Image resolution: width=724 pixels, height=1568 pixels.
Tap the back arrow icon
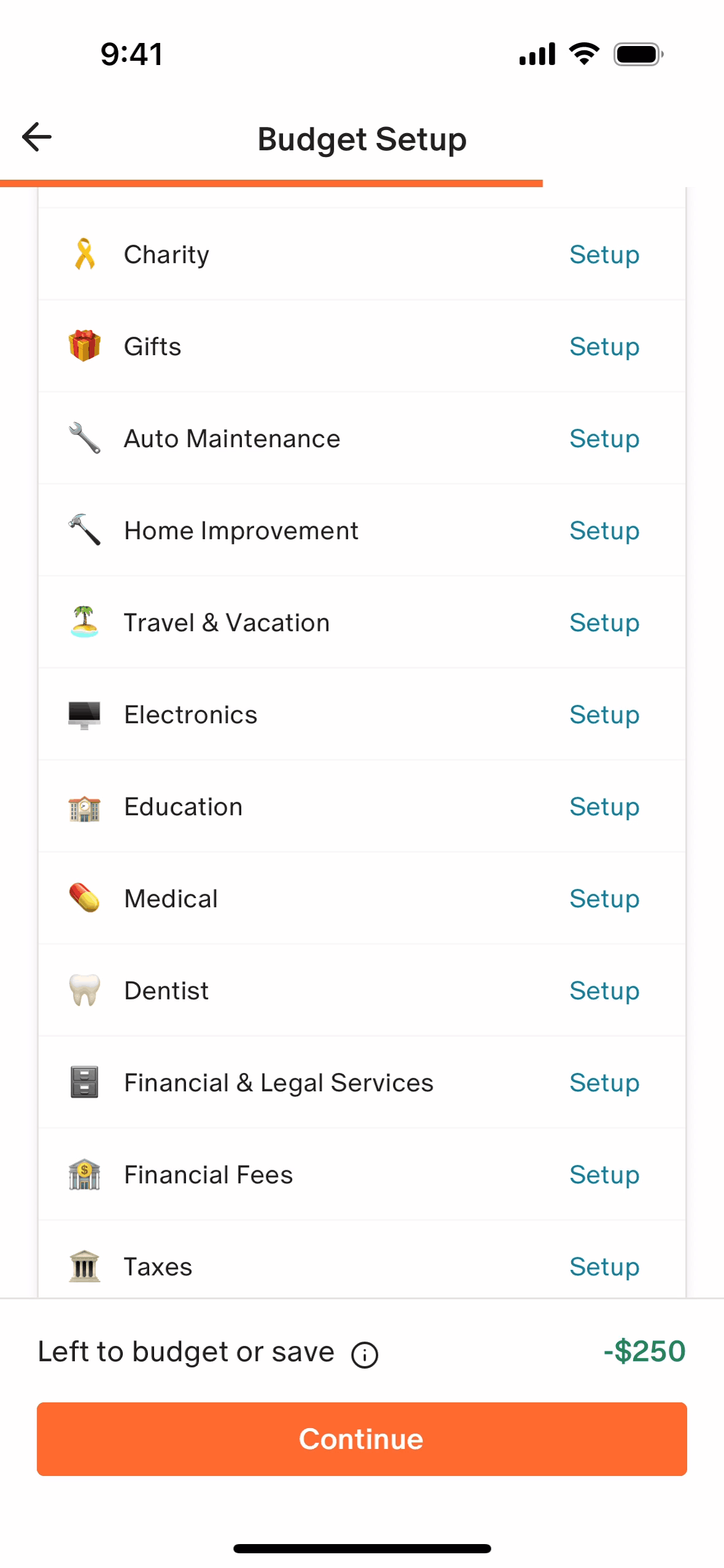37,137
